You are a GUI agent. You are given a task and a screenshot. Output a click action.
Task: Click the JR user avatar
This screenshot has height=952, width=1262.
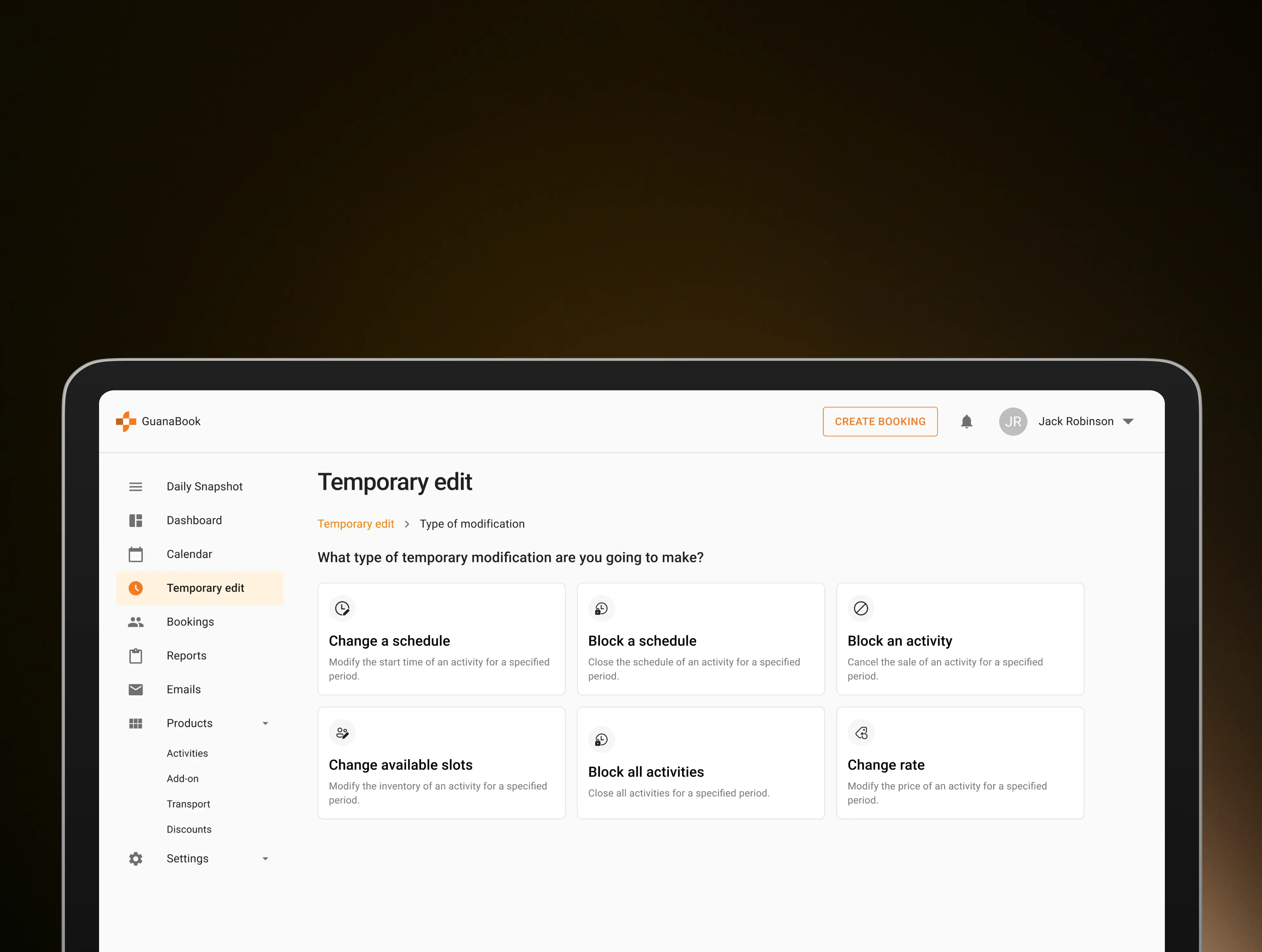pyautogui.click(x=1013, y=421)
